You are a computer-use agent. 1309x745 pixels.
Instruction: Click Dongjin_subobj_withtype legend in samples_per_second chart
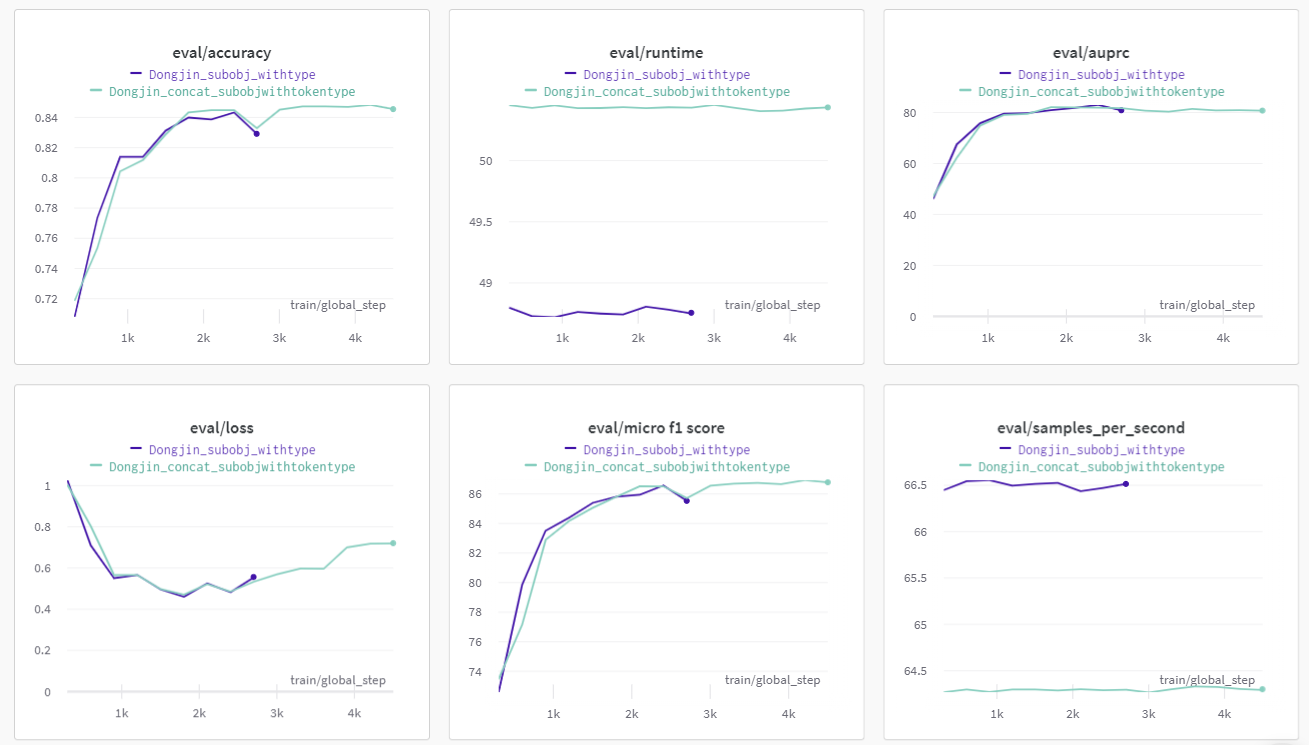coord(1101,450)
